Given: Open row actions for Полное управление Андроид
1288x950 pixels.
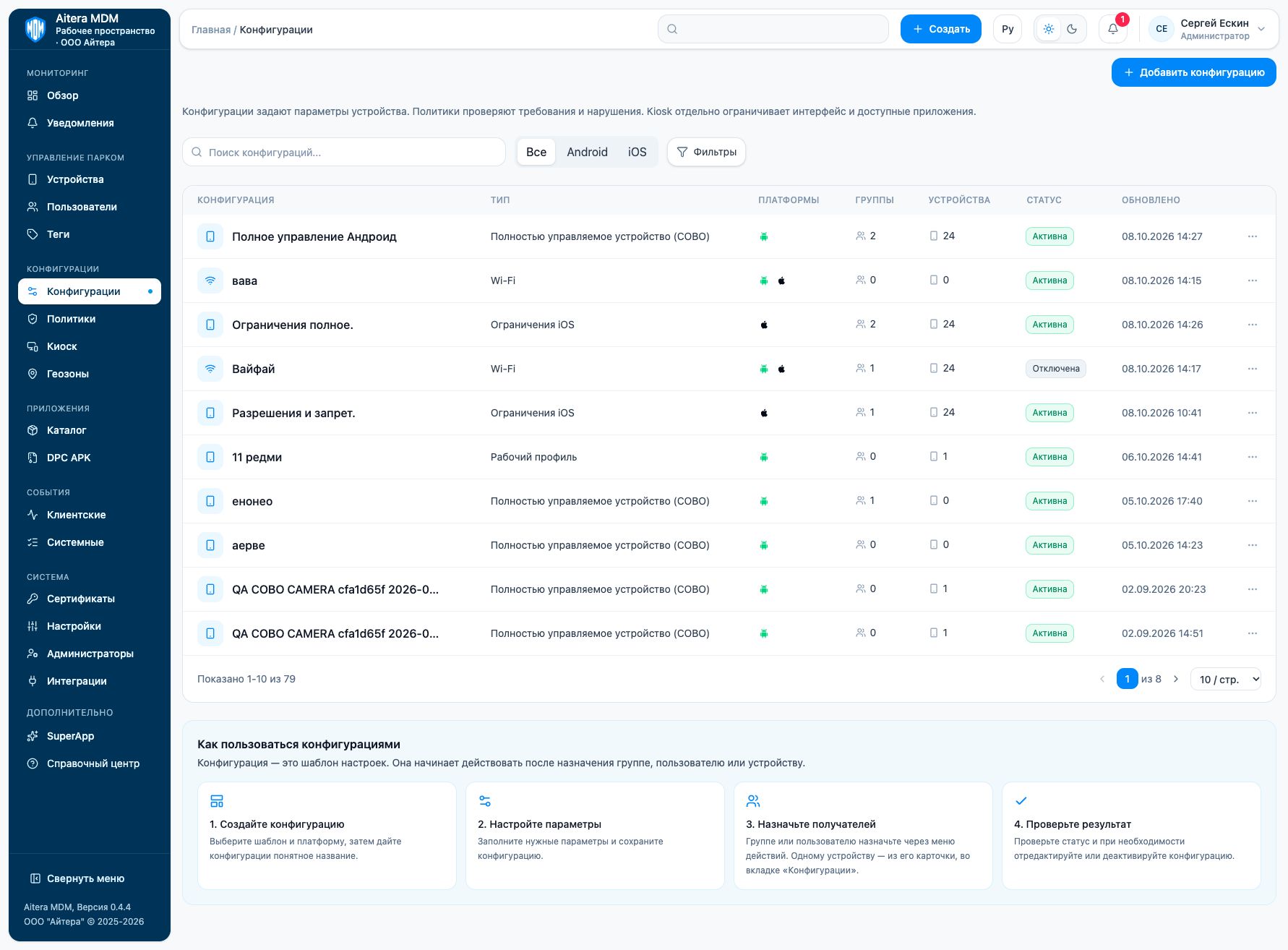Looking at the screenshot, I should (x=1253, y=236).
